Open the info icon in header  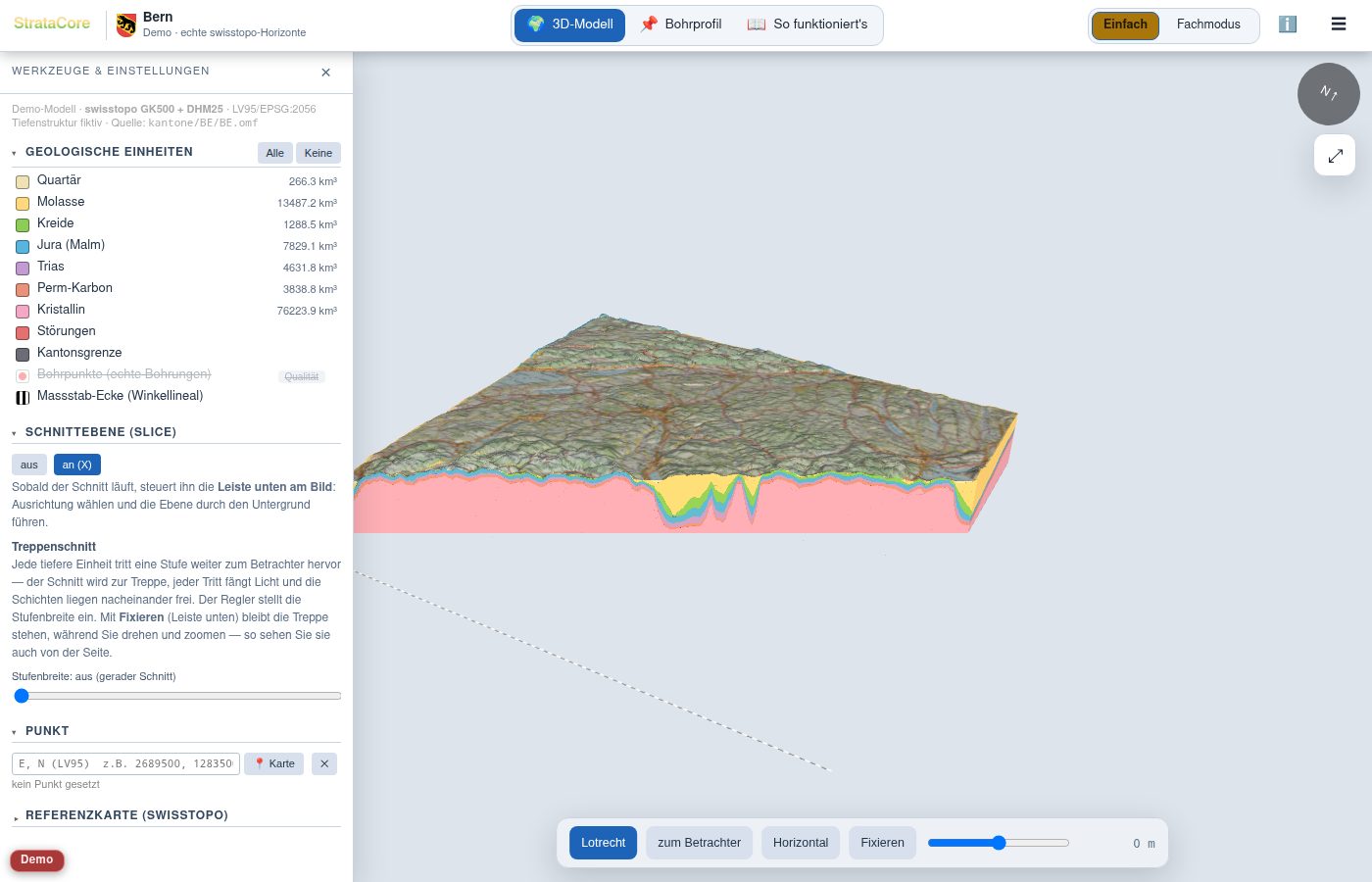1288,24
